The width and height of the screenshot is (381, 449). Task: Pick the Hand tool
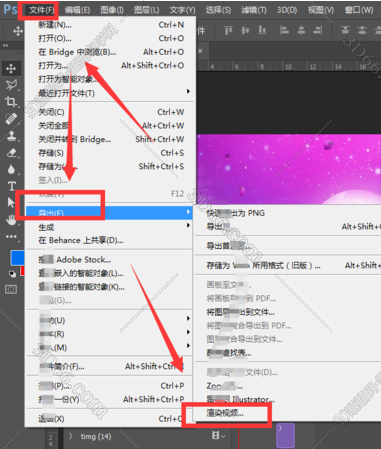(11, 220)
